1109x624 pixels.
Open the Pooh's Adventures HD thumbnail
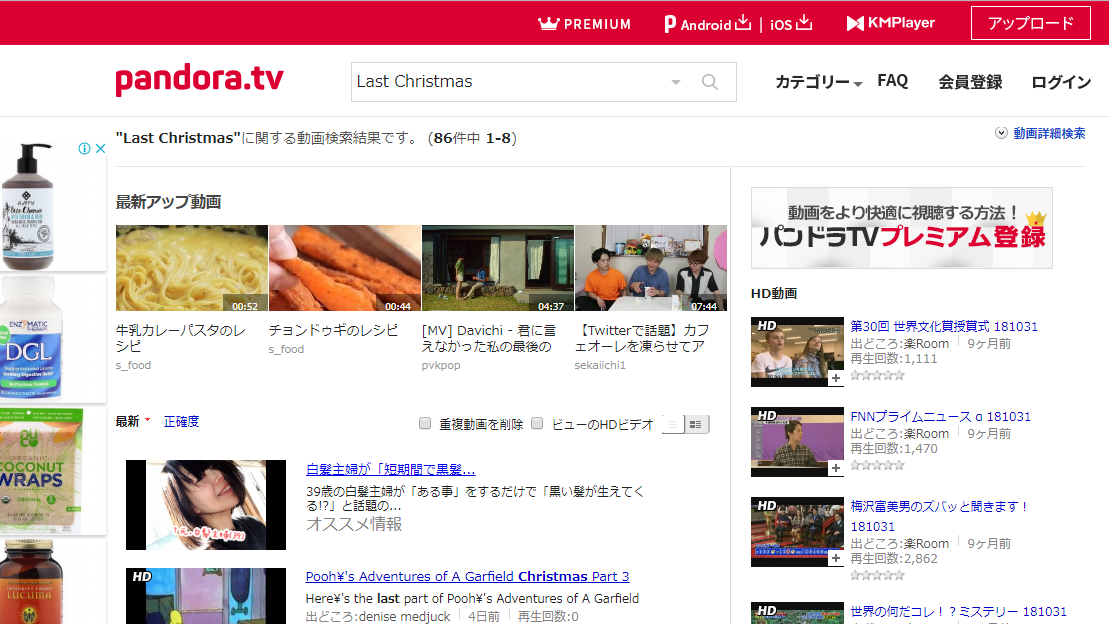point(206,596)
